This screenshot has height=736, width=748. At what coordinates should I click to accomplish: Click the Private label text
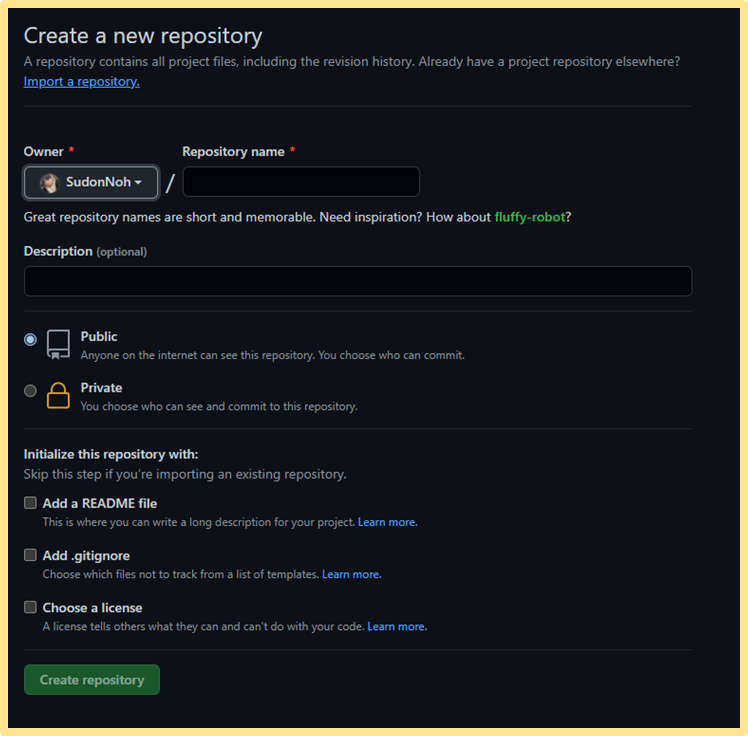[101, 388]
